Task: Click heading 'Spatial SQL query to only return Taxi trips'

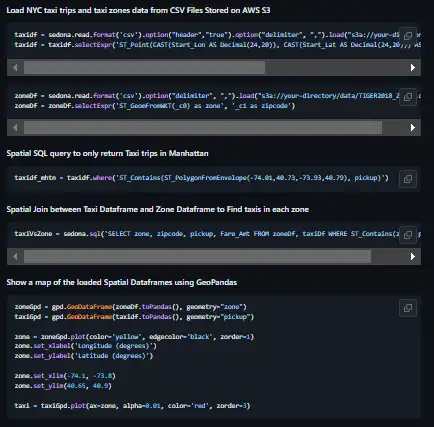Action: click(107, 153)
